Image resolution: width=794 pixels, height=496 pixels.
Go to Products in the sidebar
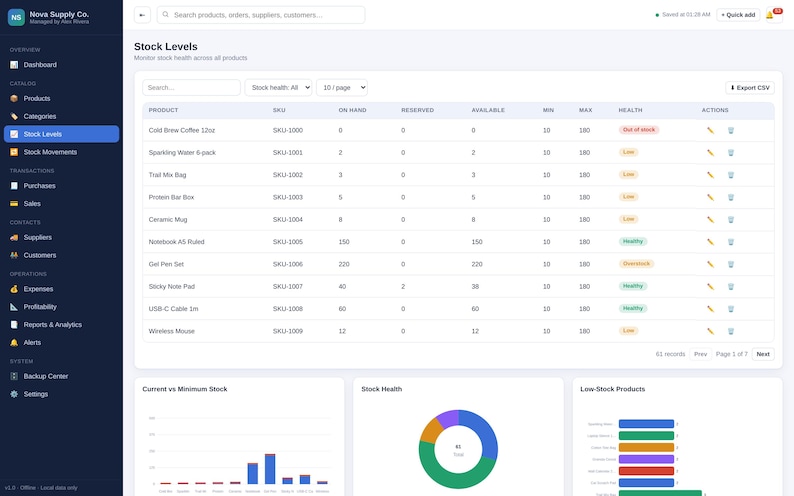pos(61,98)
